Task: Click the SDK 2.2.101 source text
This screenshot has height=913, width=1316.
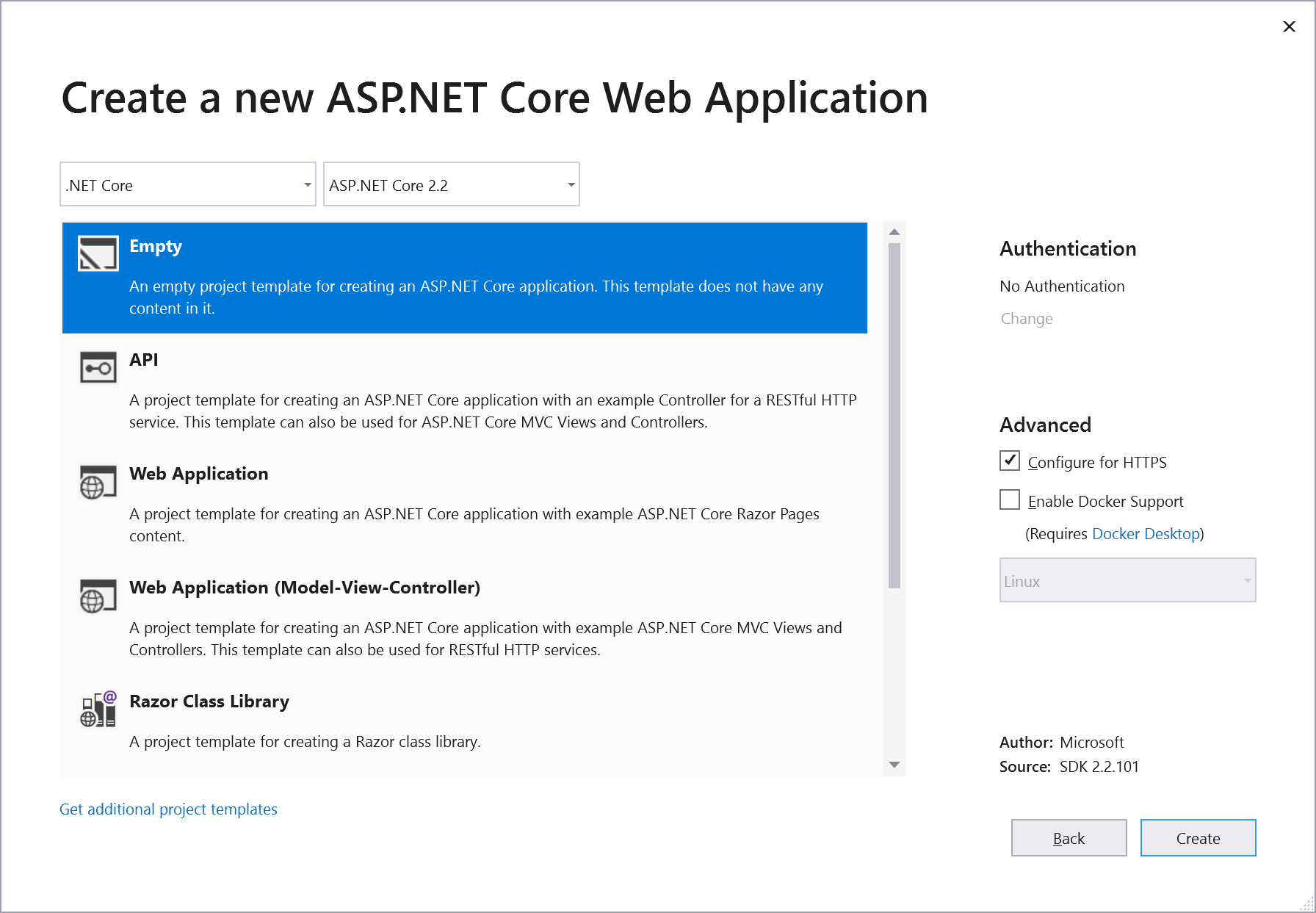Action: click(1099, 767)
